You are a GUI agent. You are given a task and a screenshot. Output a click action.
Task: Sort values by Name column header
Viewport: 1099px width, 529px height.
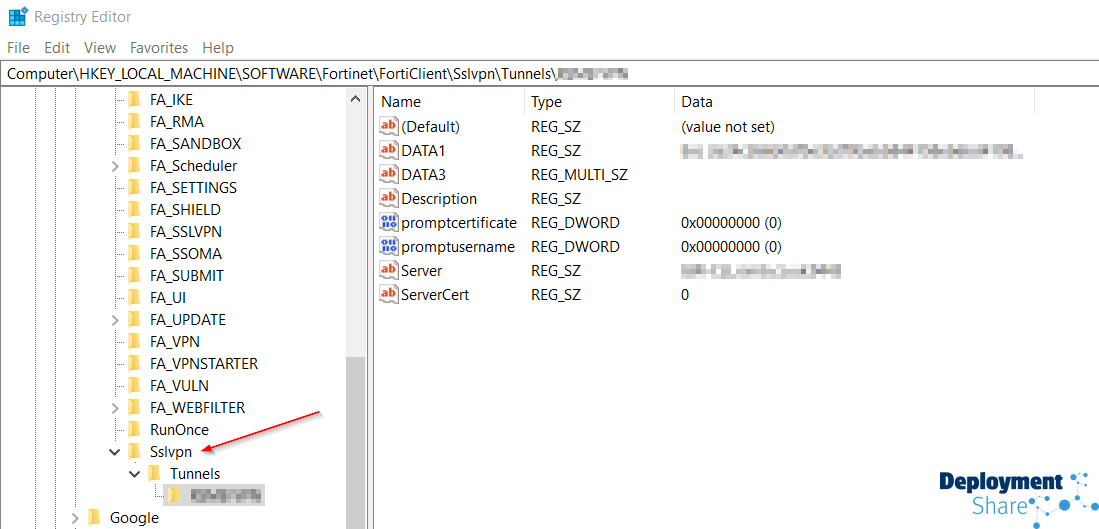tap(449, 102)
